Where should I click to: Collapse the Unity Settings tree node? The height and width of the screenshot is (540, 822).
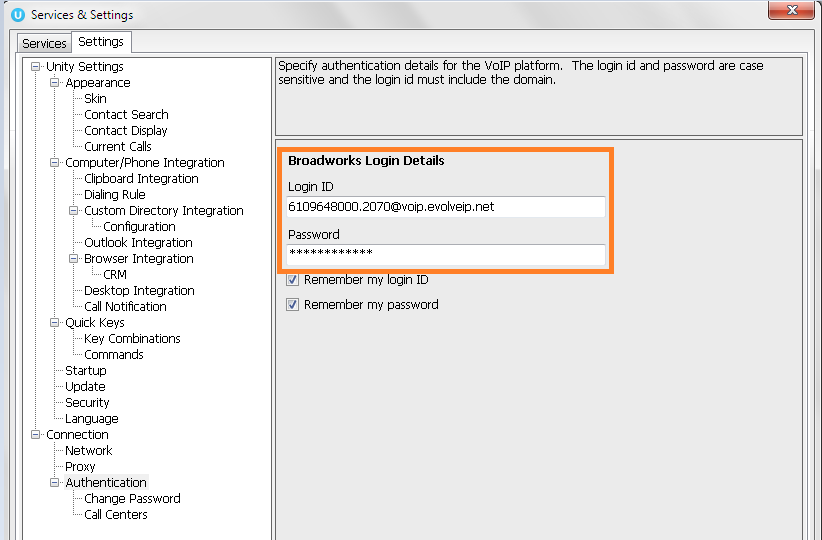pyautogui.click(x=36, y=67)
